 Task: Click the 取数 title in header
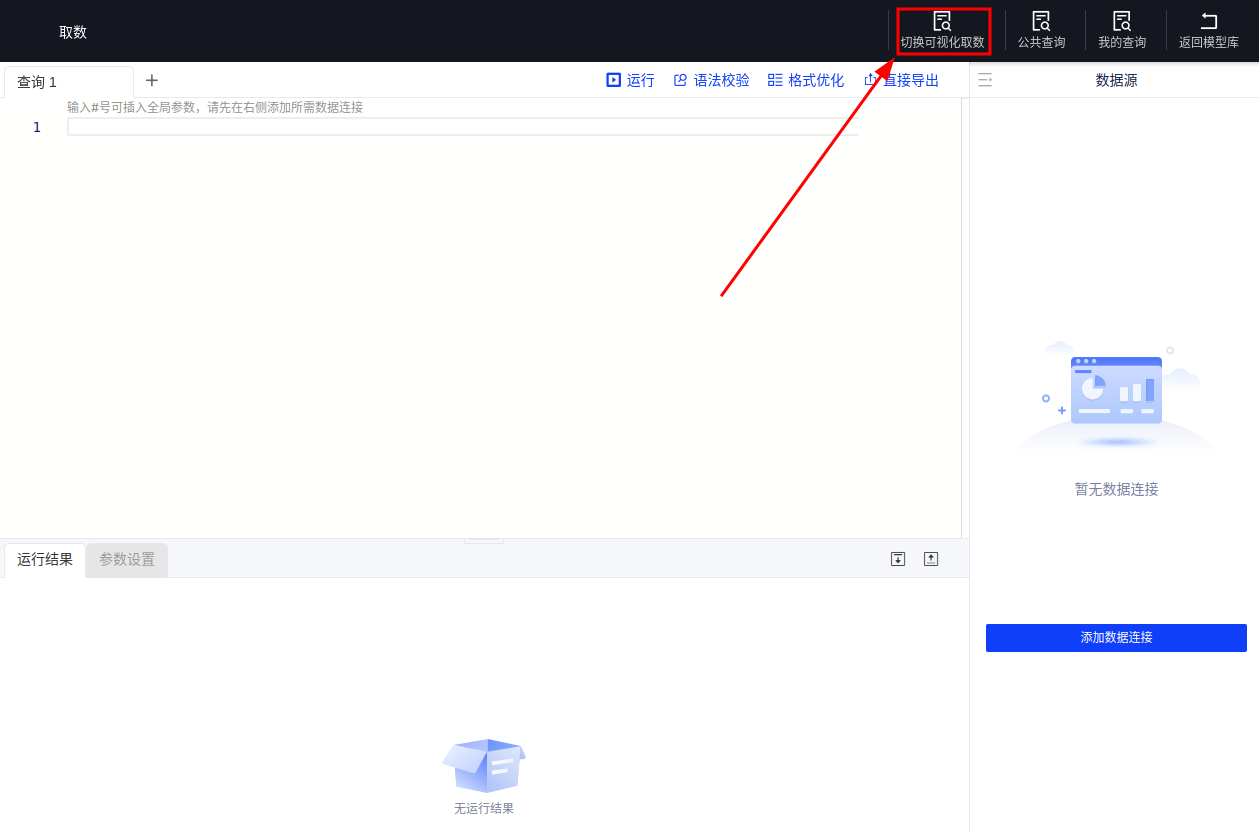(73, 32)
